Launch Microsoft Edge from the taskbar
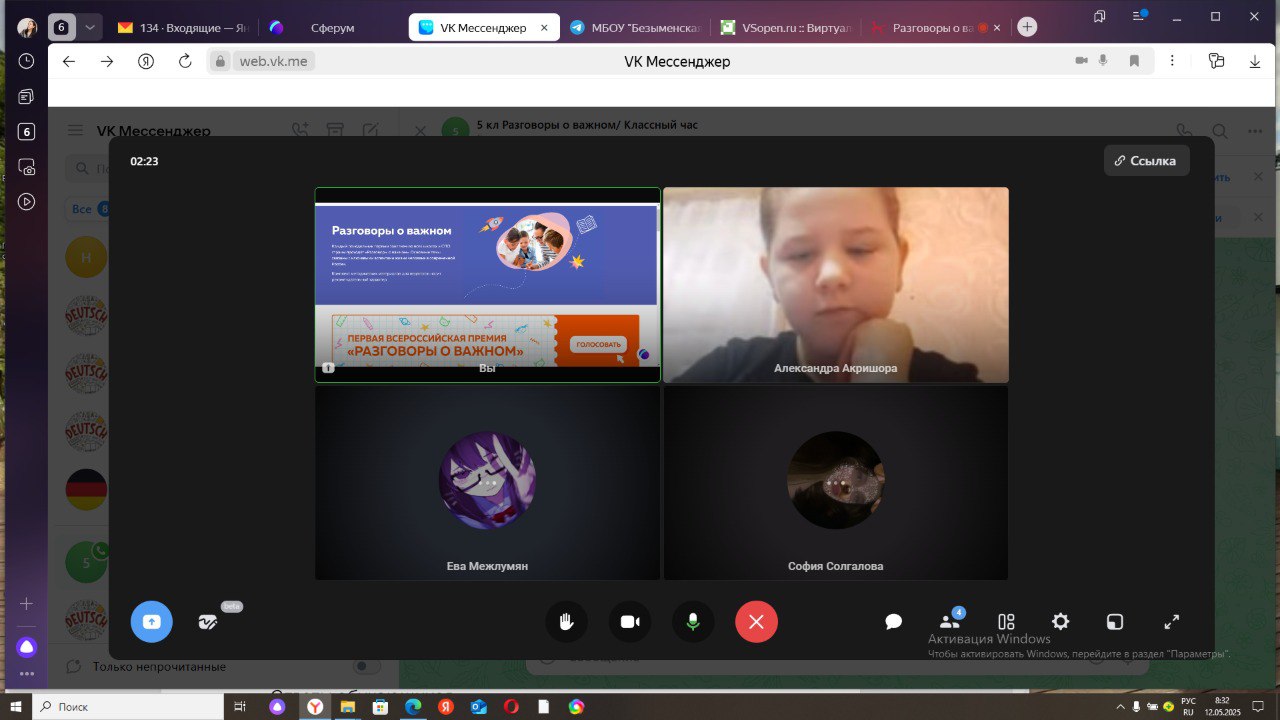 coord(412,706)
